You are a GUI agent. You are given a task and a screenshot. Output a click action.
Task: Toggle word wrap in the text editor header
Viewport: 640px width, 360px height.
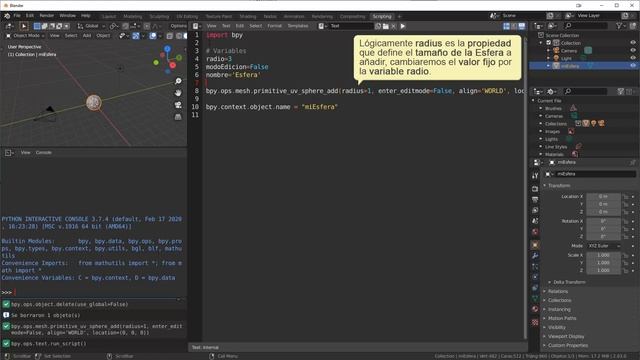[x=514, y=26]
